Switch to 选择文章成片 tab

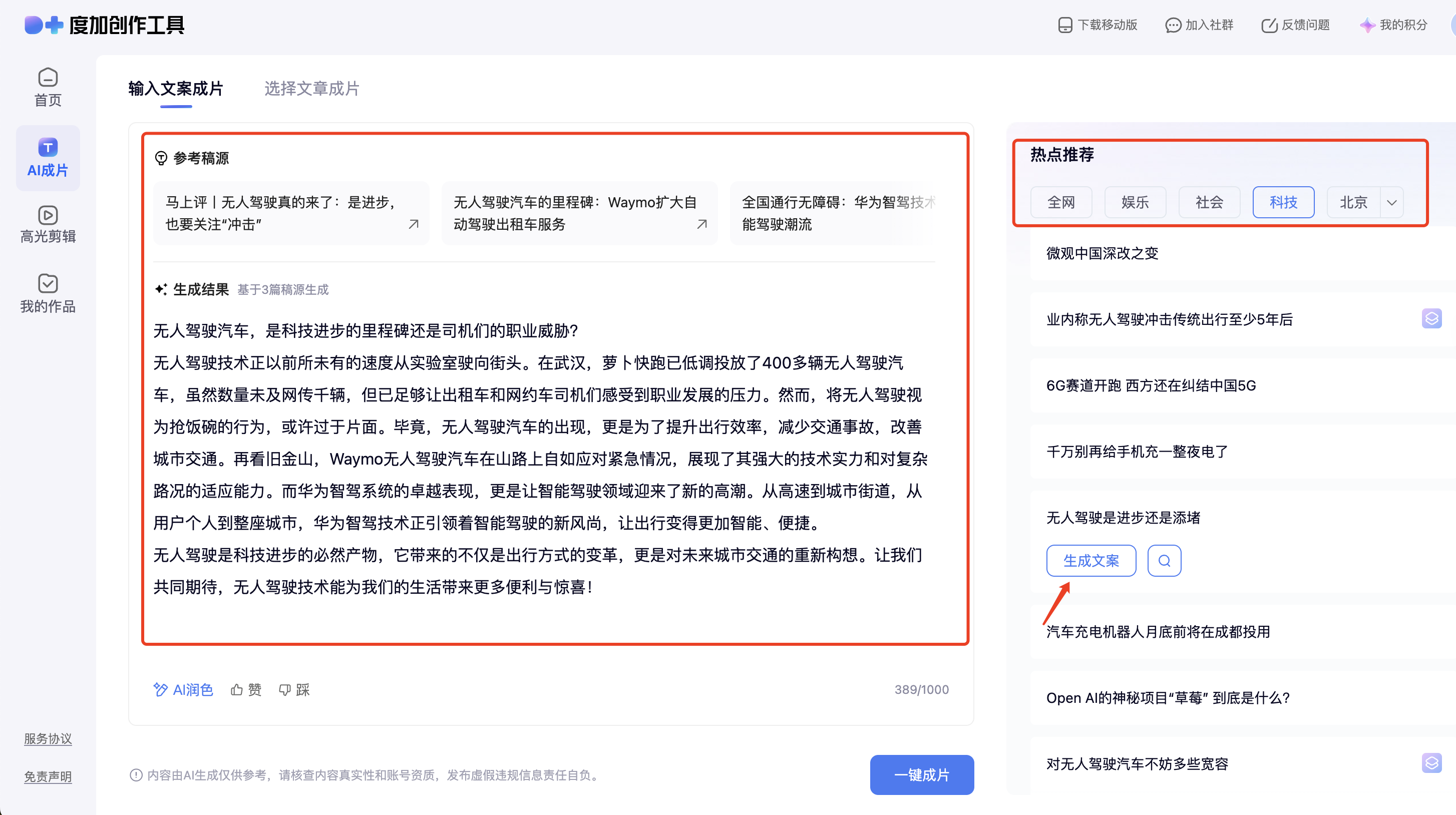point(311,89)
